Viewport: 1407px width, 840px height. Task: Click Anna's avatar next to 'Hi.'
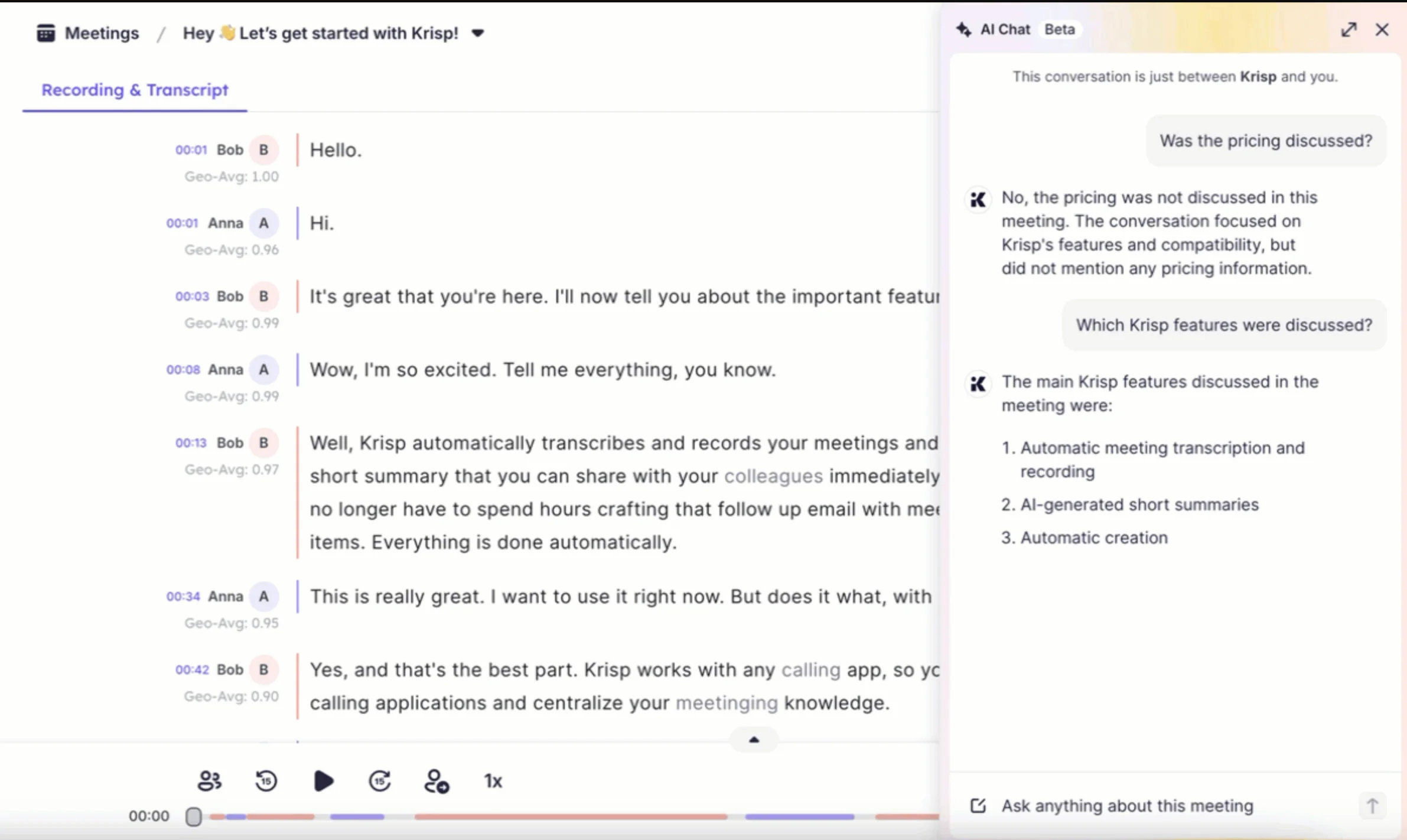pos(263,223)
